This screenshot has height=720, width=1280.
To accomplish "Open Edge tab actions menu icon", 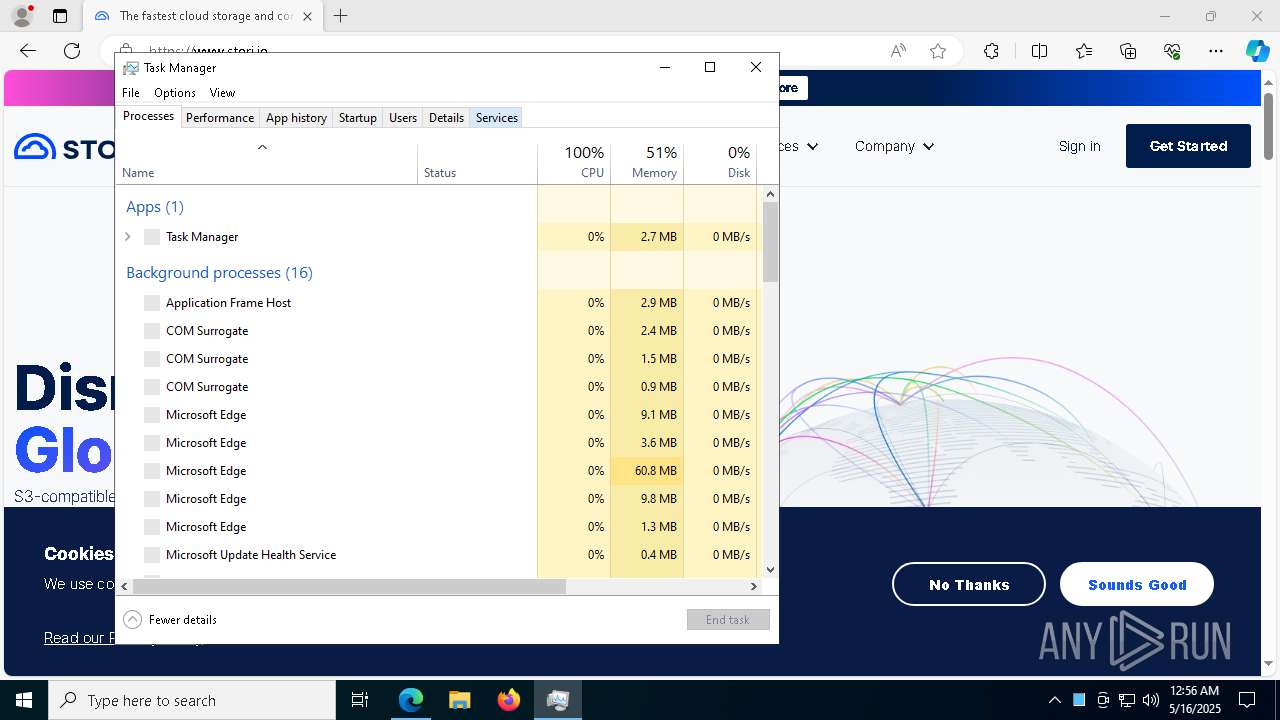I will [60, 16].
